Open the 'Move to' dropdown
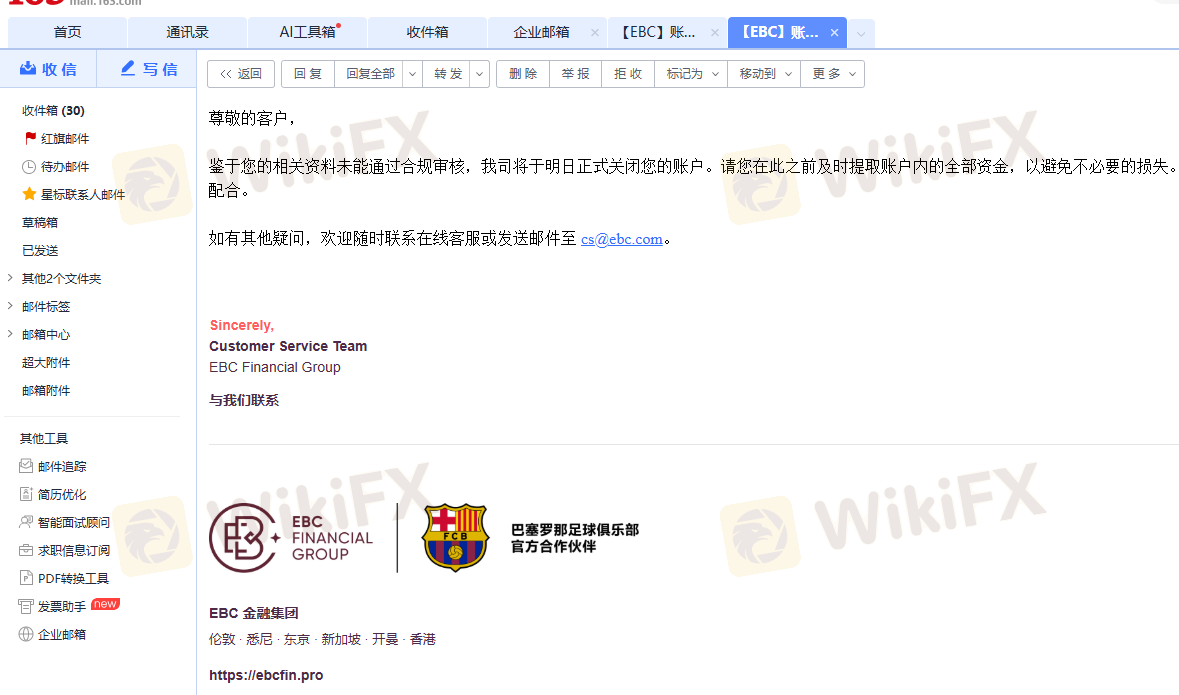Screen dimensions: 1179x695 (x=764, y=74)
